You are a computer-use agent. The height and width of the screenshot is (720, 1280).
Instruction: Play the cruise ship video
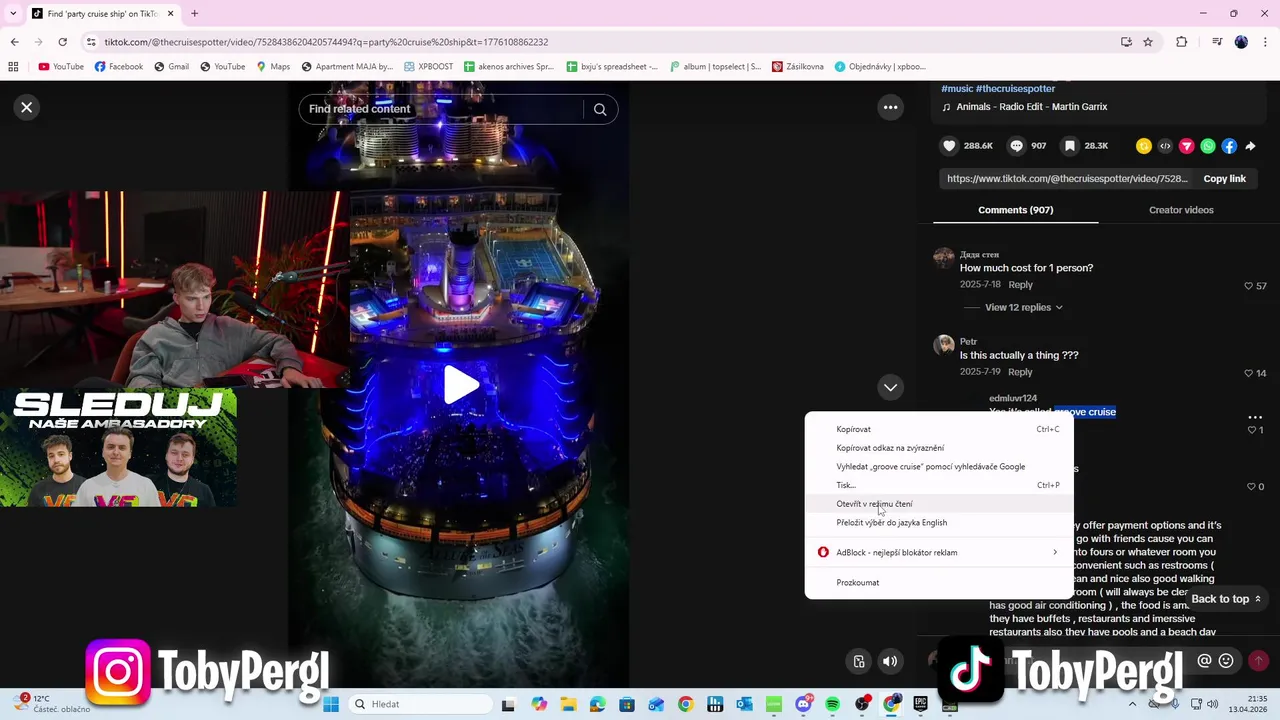pyautogui.click(x=459, y=385)
